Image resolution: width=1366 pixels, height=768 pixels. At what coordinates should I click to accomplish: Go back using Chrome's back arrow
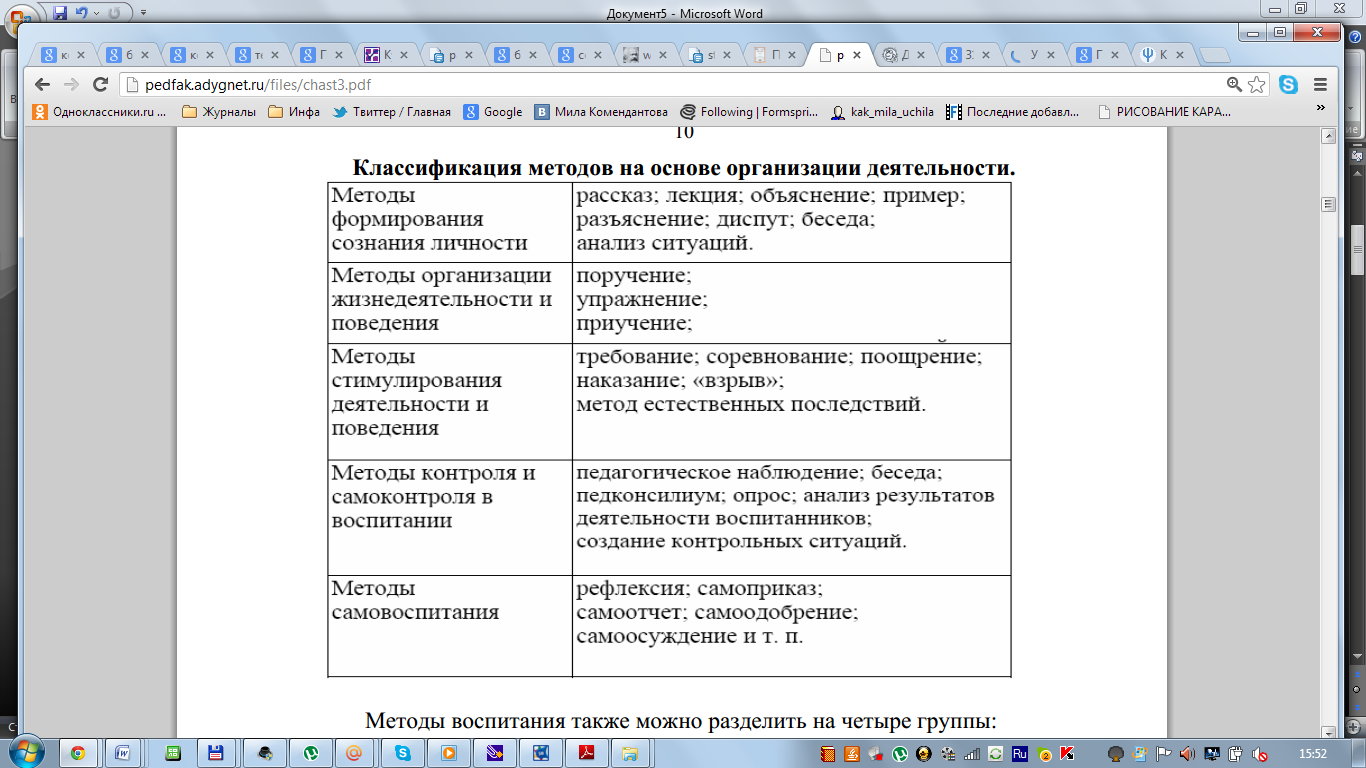tap(42, 85)
